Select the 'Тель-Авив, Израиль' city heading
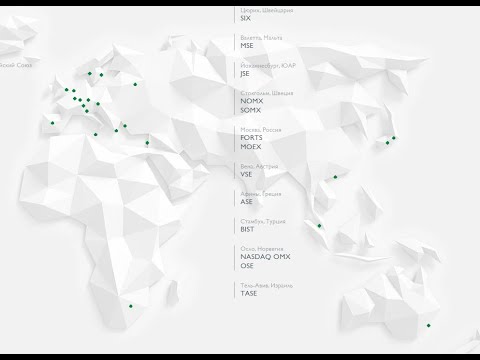This screenshot has height=360, width=480. click(x=266, y=286)
